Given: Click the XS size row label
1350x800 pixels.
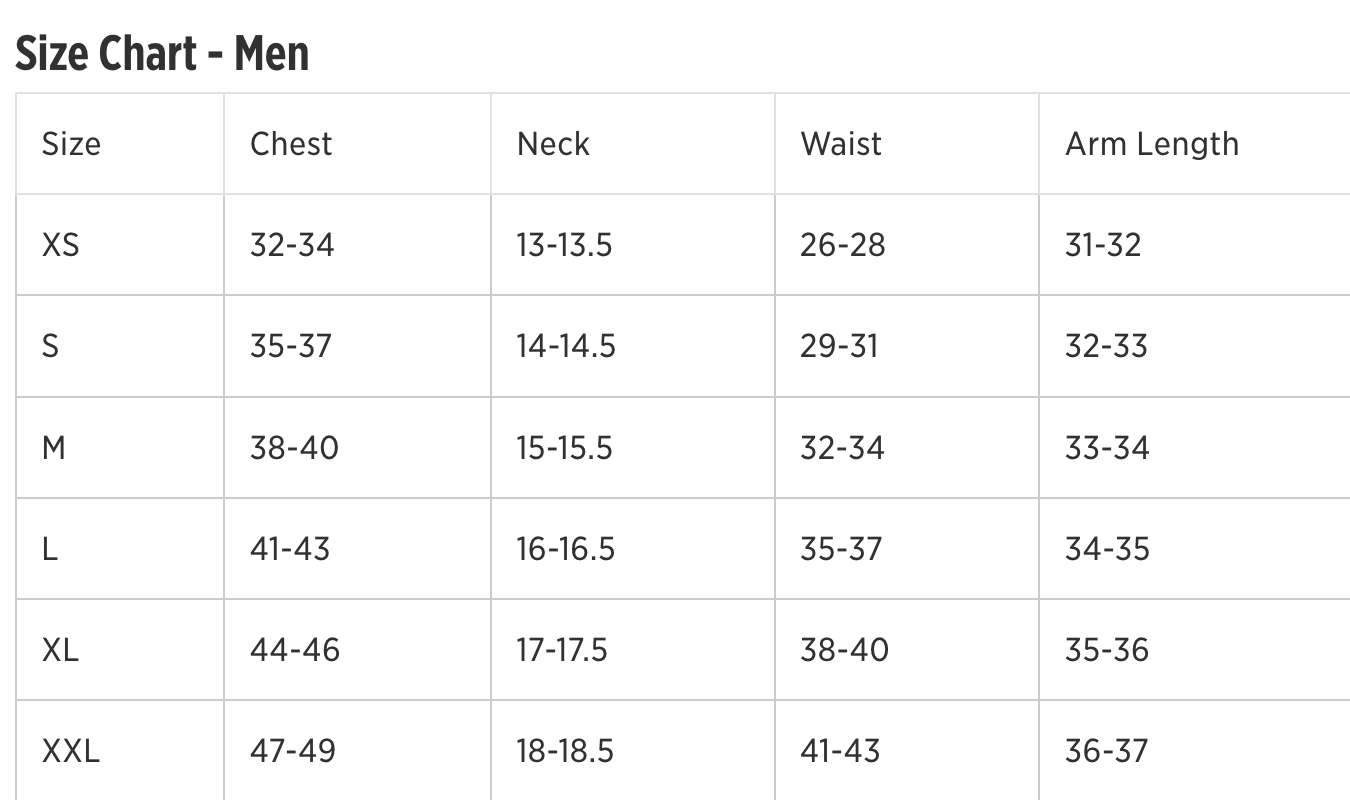Looking at the screenshot, I should pyautogui.click(x=60, y=245).
